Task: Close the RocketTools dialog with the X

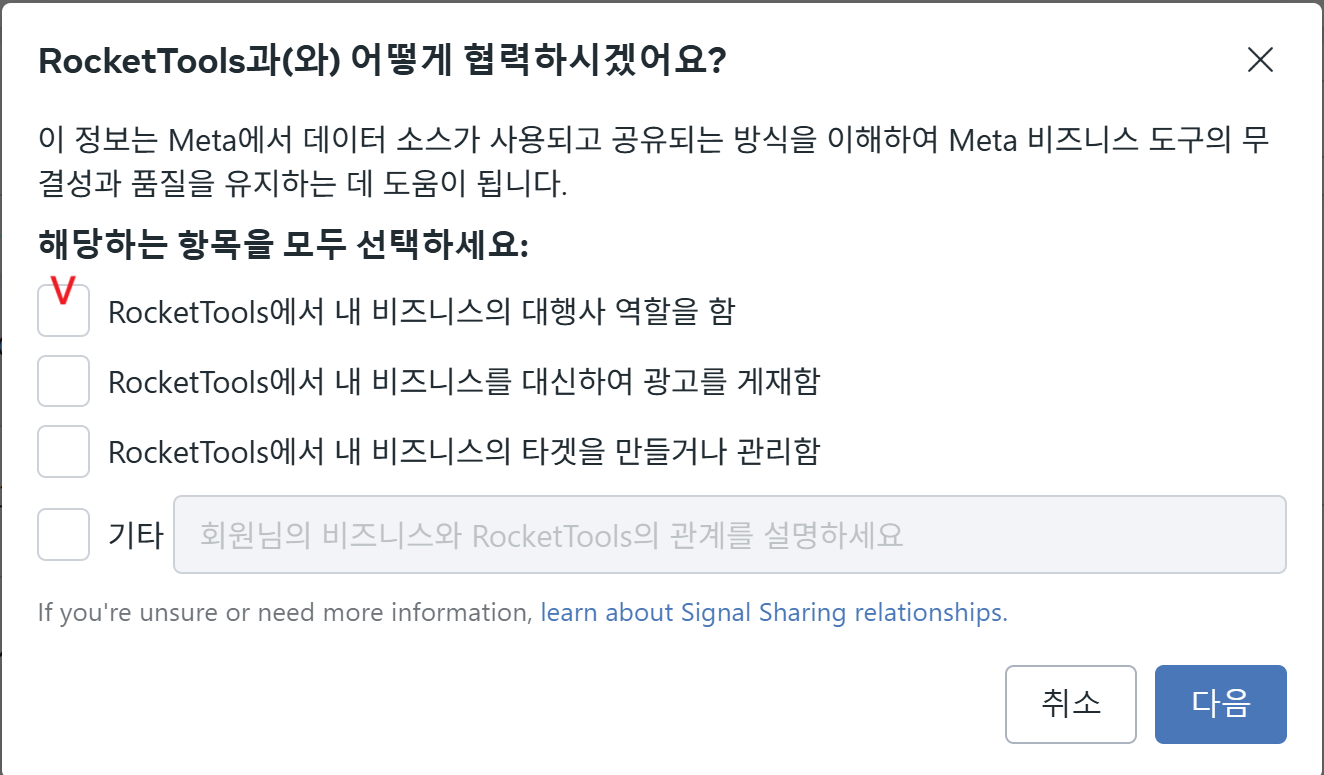Action: tap(1260, 61)
